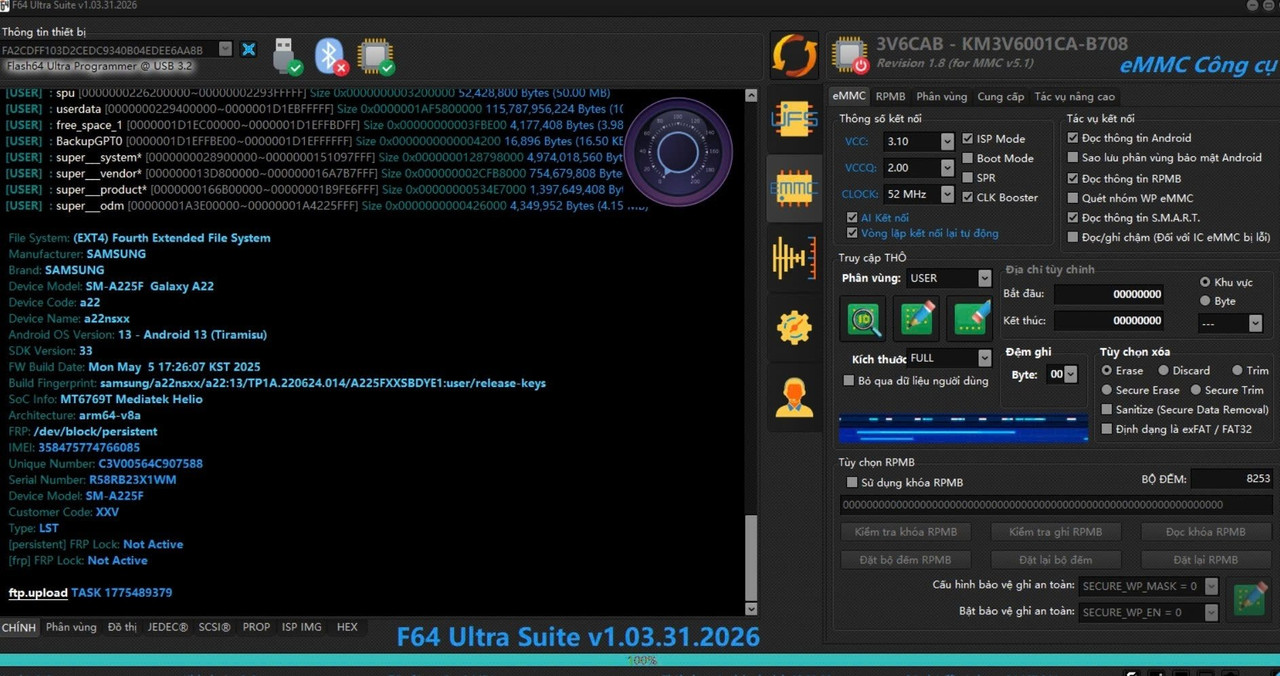
Task: Click the speed gauge dial
Action: [x=679, y=151]
